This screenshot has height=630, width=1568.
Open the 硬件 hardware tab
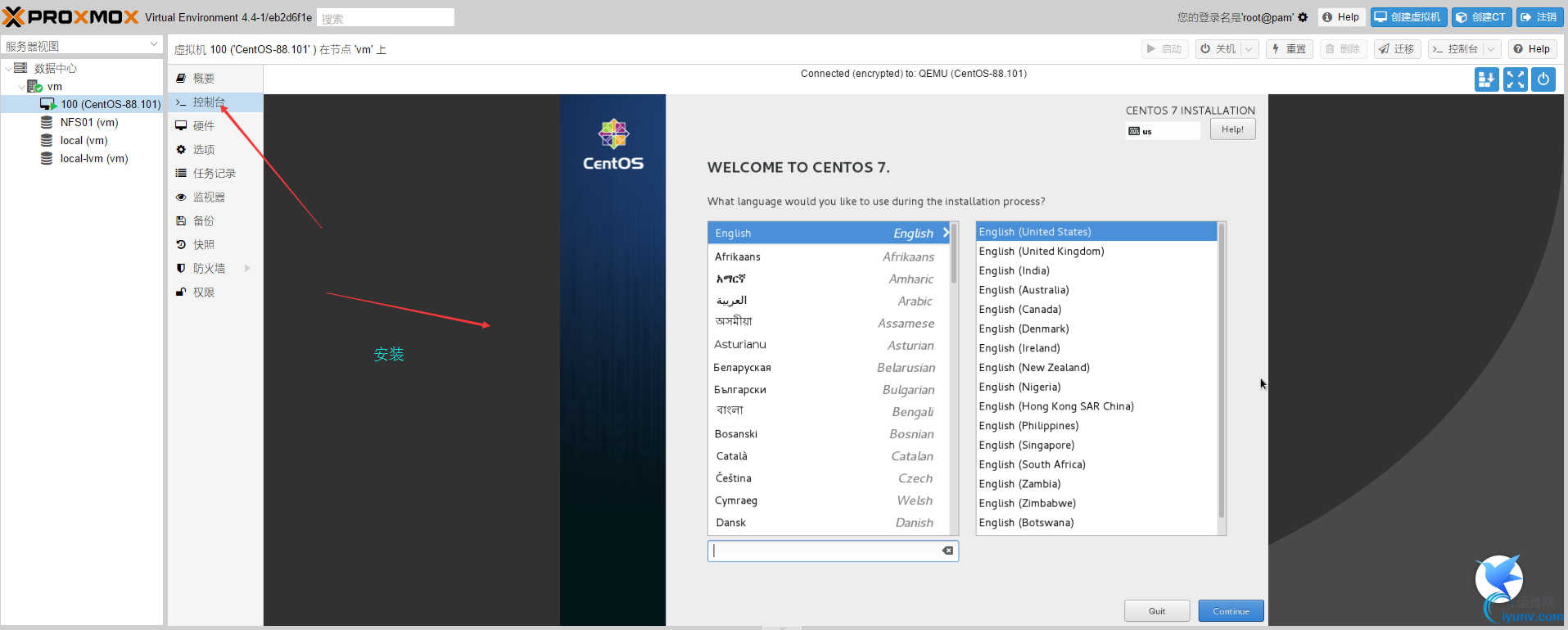coord(215,125)
